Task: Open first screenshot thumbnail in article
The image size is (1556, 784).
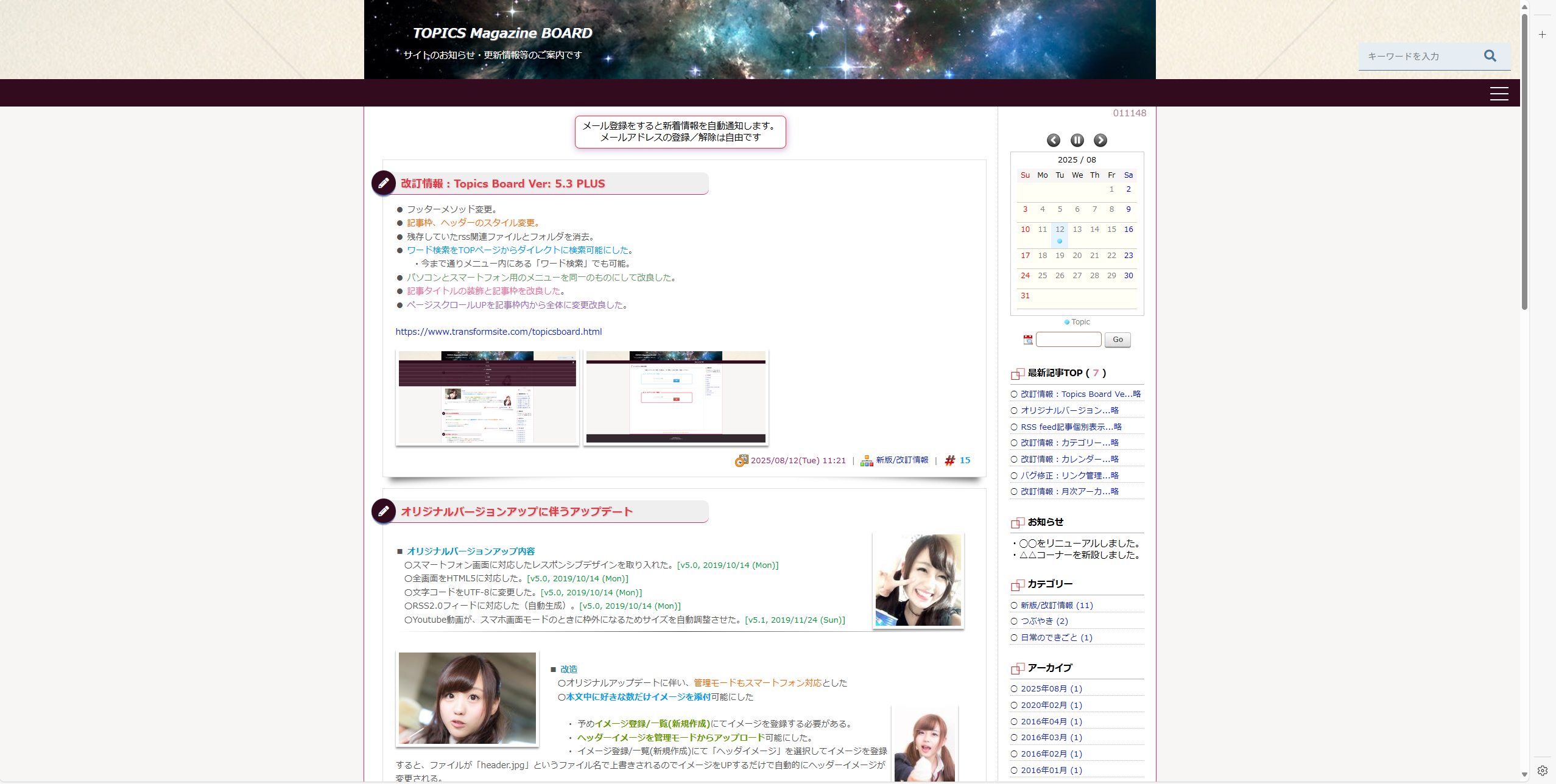Action: coord(487,397)
